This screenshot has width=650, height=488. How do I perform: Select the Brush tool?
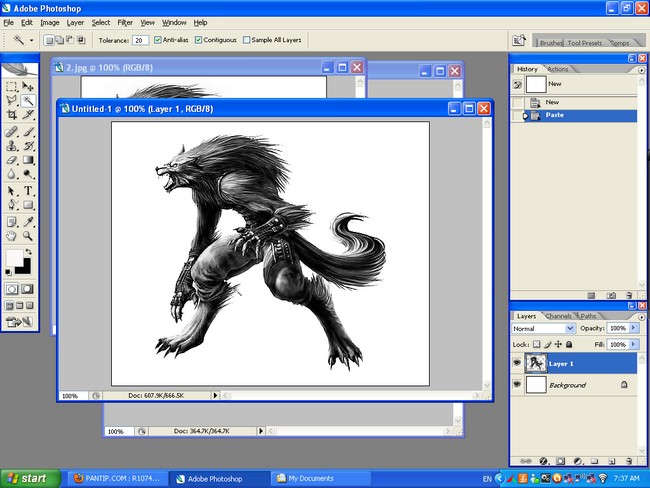coord(28,132)
